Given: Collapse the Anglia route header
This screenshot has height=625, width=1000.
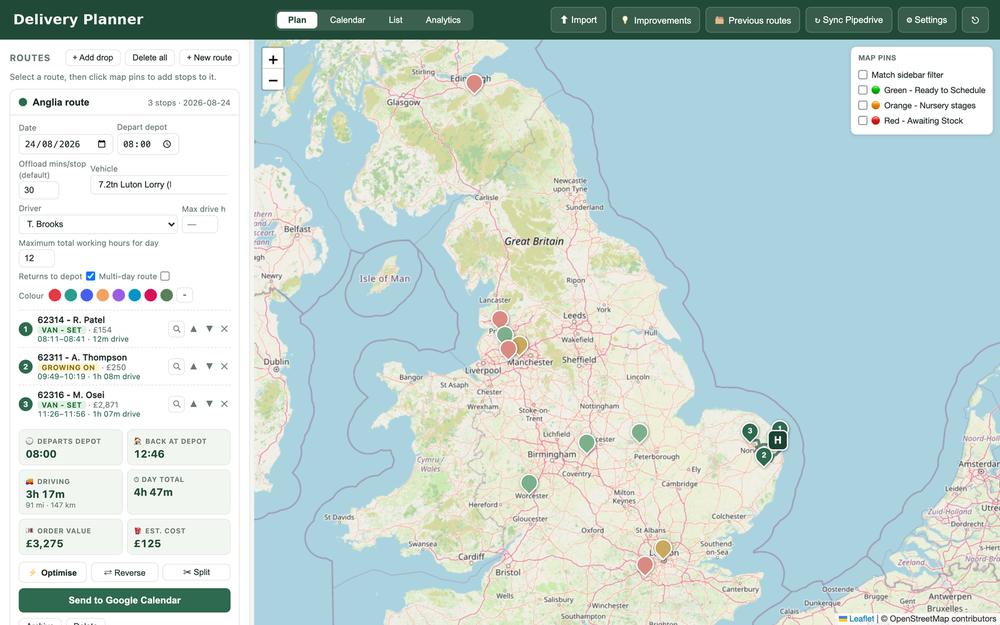Looking at the screenshot, I should coord(124,102).
